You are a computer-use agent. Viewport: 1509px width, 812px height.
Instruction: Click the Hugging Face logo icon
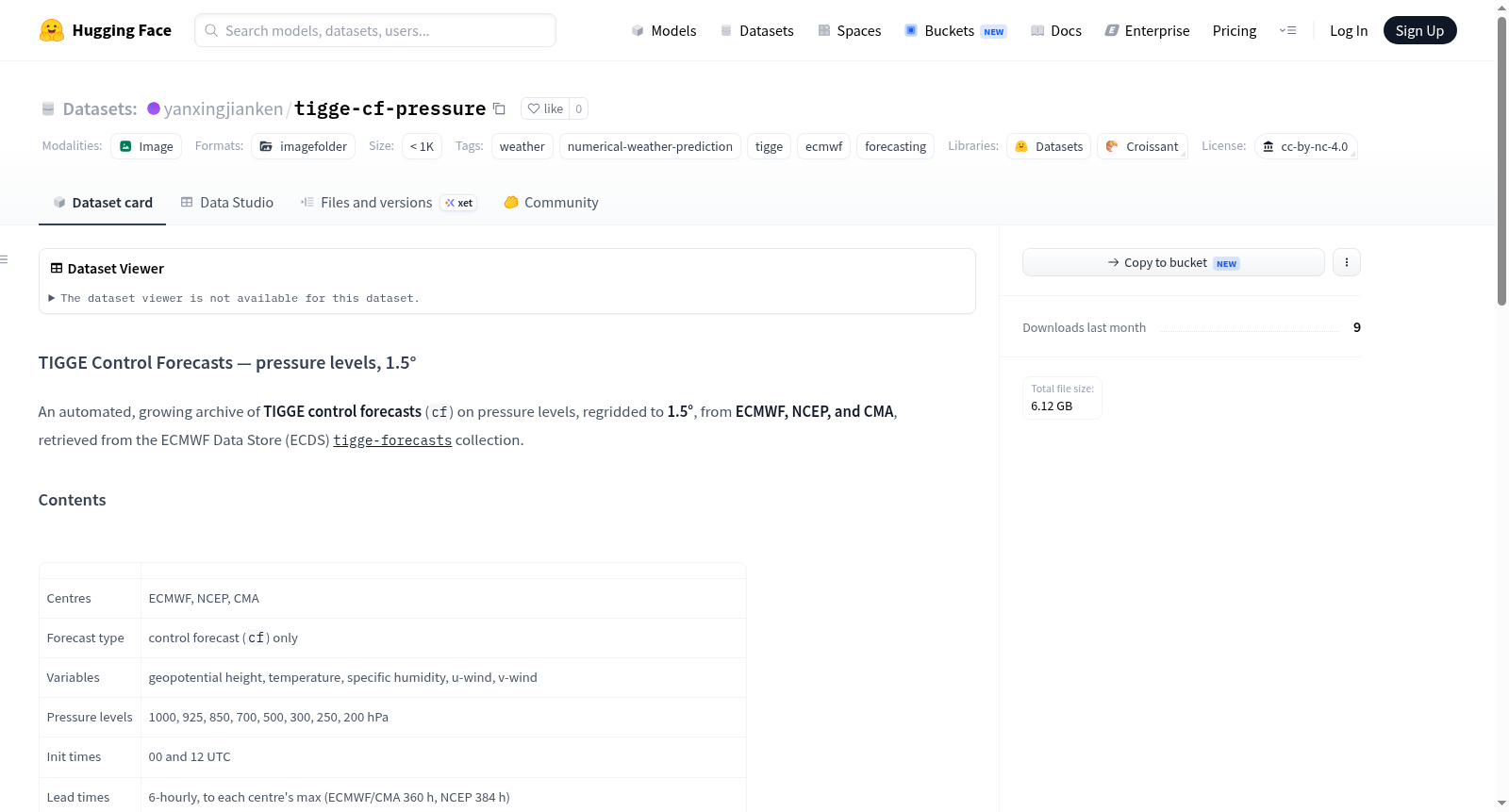point(52,30)
